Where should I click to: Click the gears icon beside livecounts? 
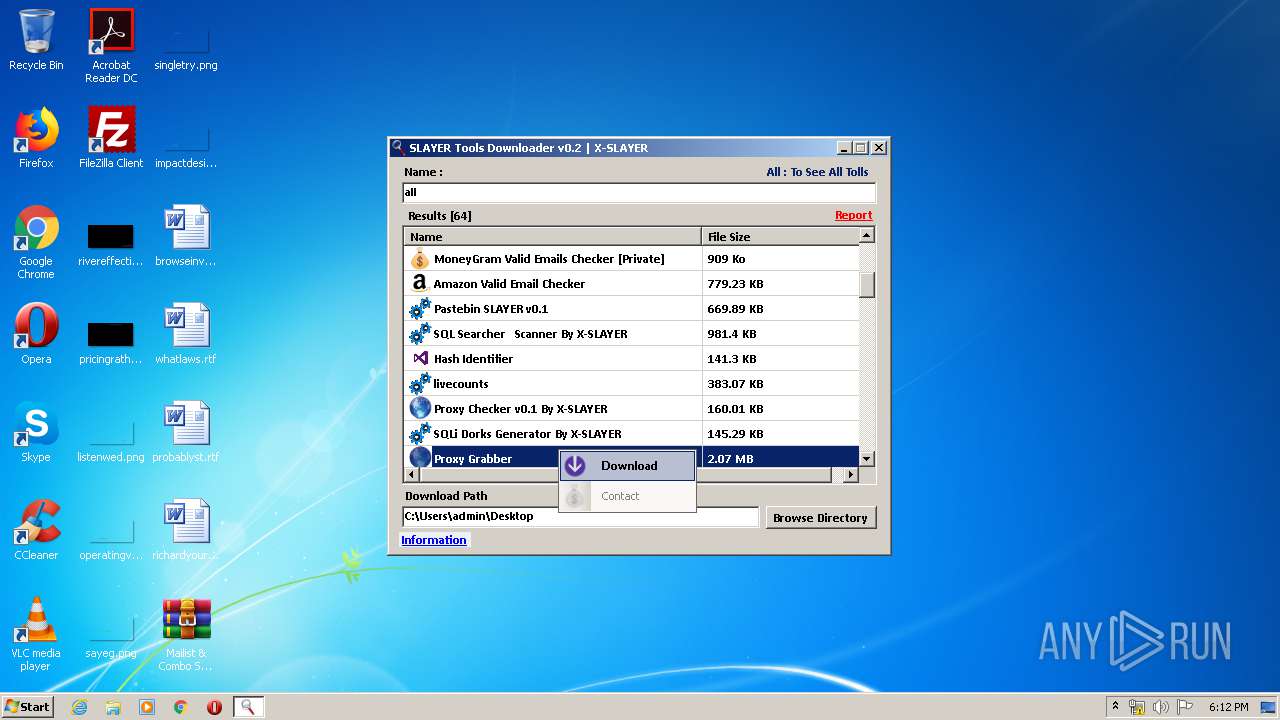pyautogui.click(x=420, y=384)
